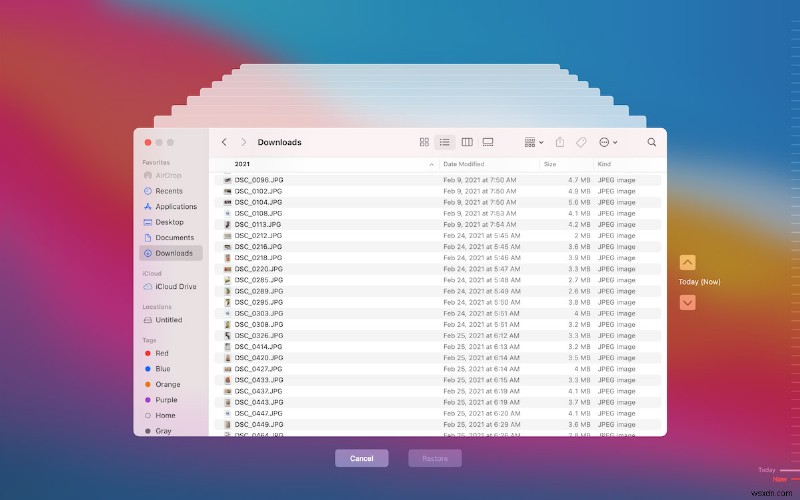Go back with the Finder back arrow

[224, 142]
